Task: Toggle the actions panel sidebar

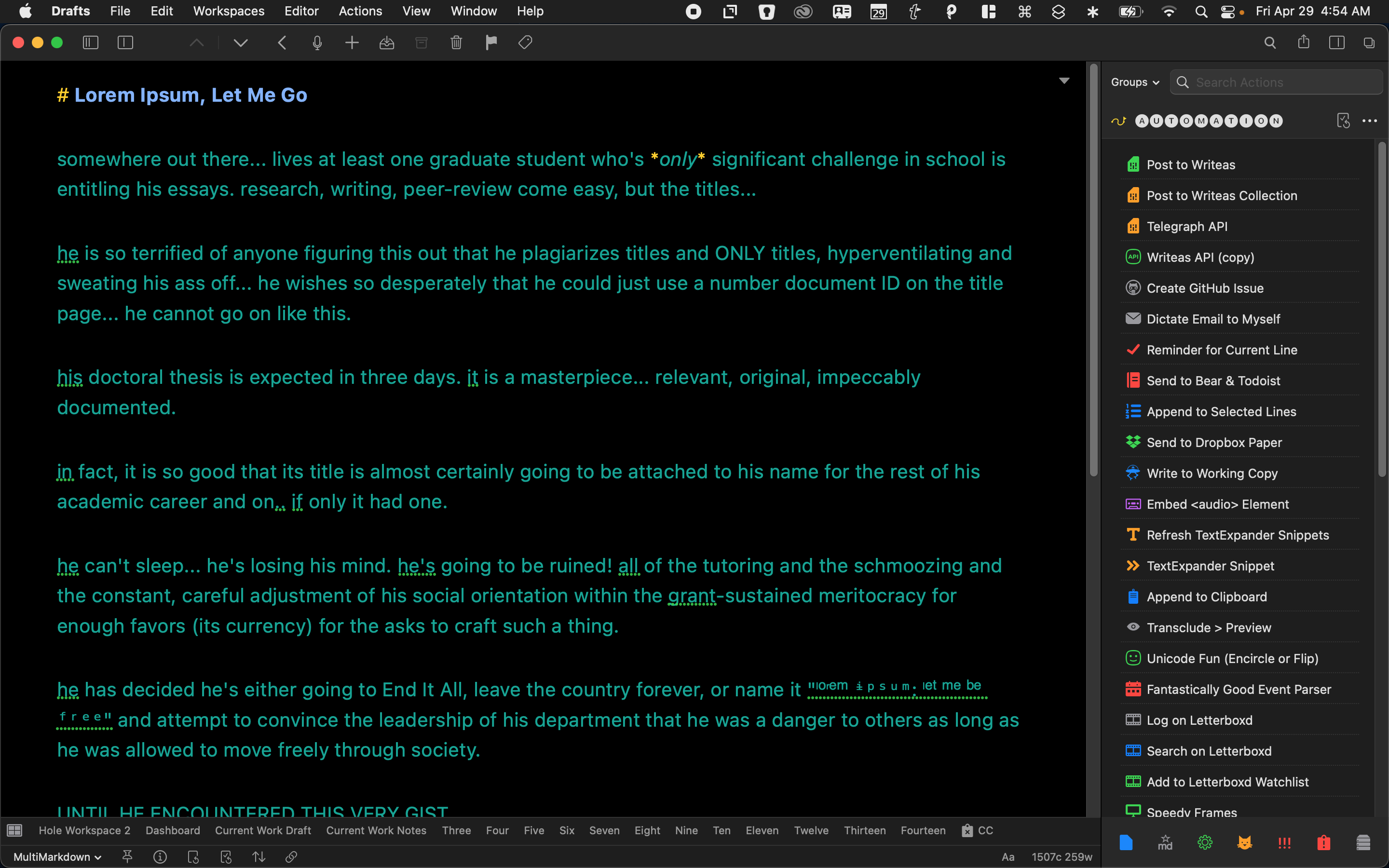Action: 1337,42
